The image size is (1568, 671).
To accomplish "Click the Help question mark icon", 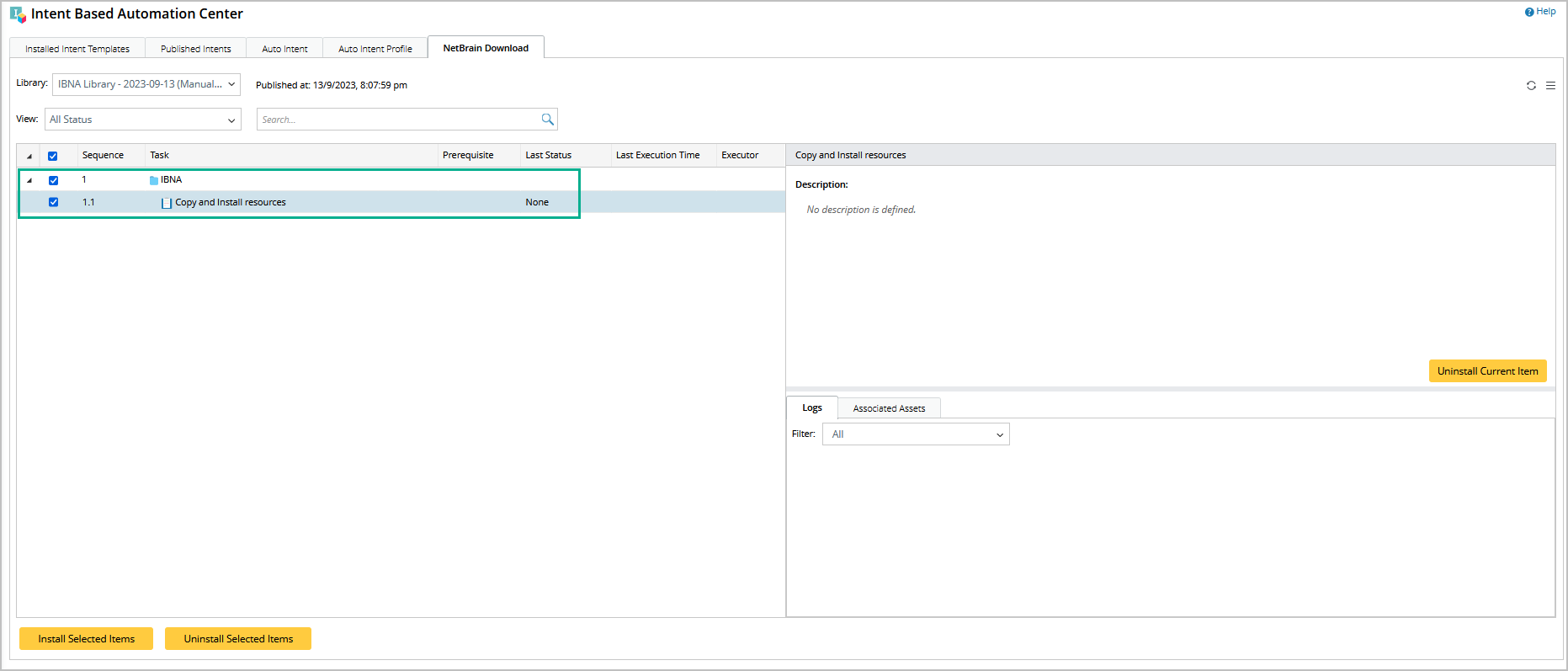I will point(1529,12).
